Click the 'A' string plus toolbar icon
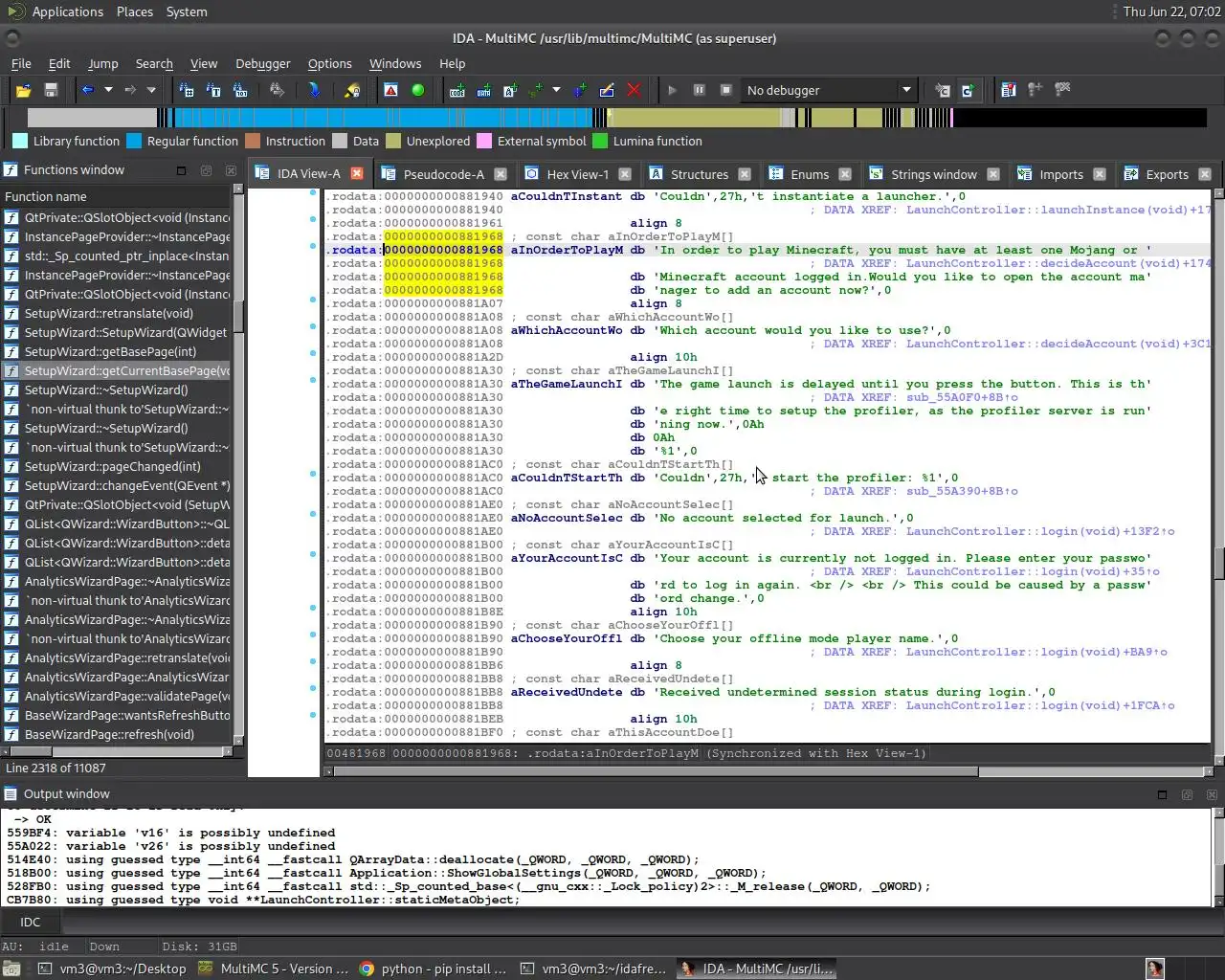Screen dimensions: 1225x980 pyautogui.click(x=510, y=90)
